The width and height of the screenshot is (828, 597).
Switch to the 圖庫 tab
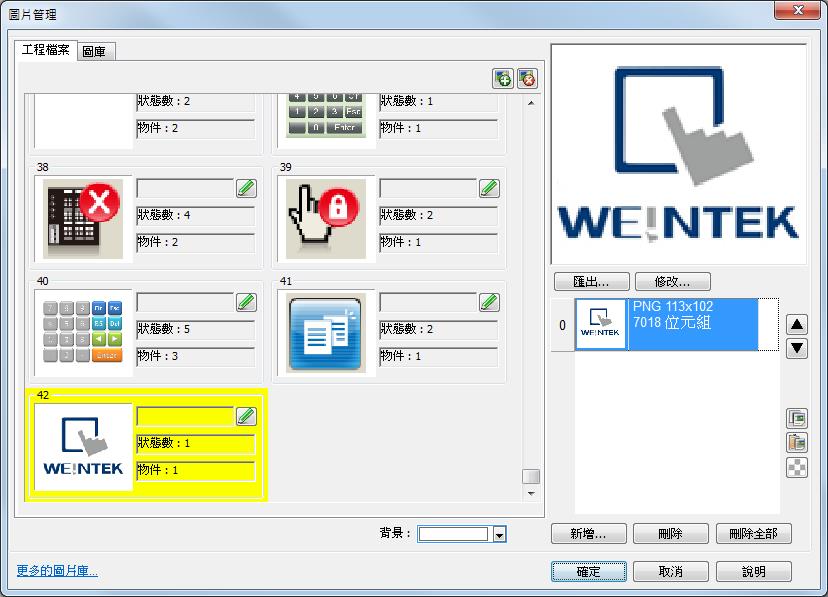pos(98,51)
